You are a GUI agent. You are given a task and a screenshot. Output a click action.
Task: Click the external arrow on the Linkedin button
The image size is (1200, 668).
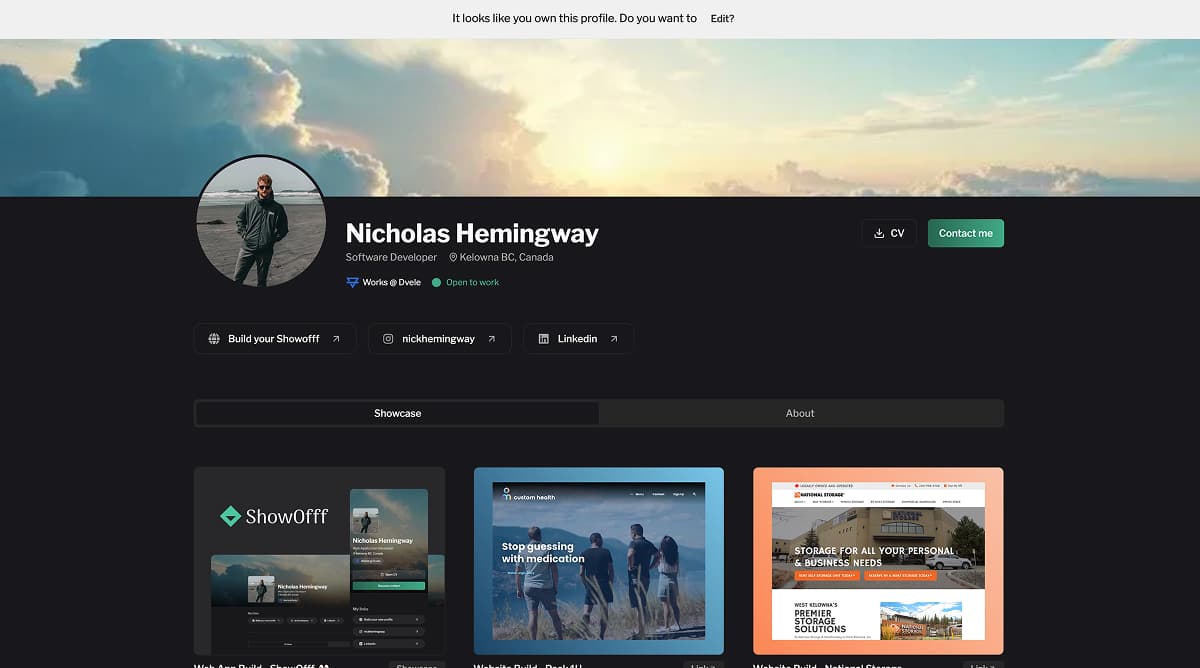(x=614, y=339)
